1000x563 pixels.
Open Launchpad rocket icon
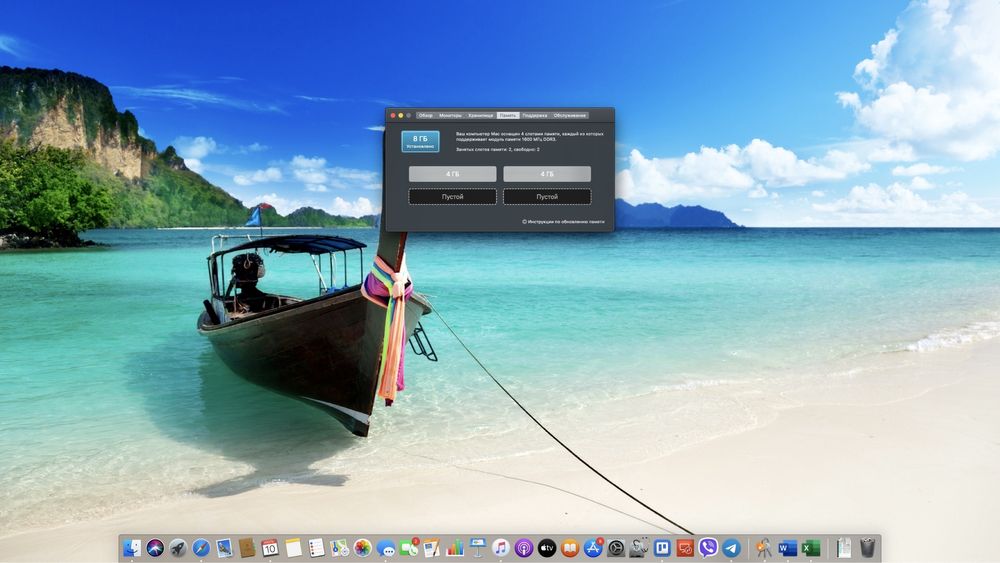(x=178, y=548)
